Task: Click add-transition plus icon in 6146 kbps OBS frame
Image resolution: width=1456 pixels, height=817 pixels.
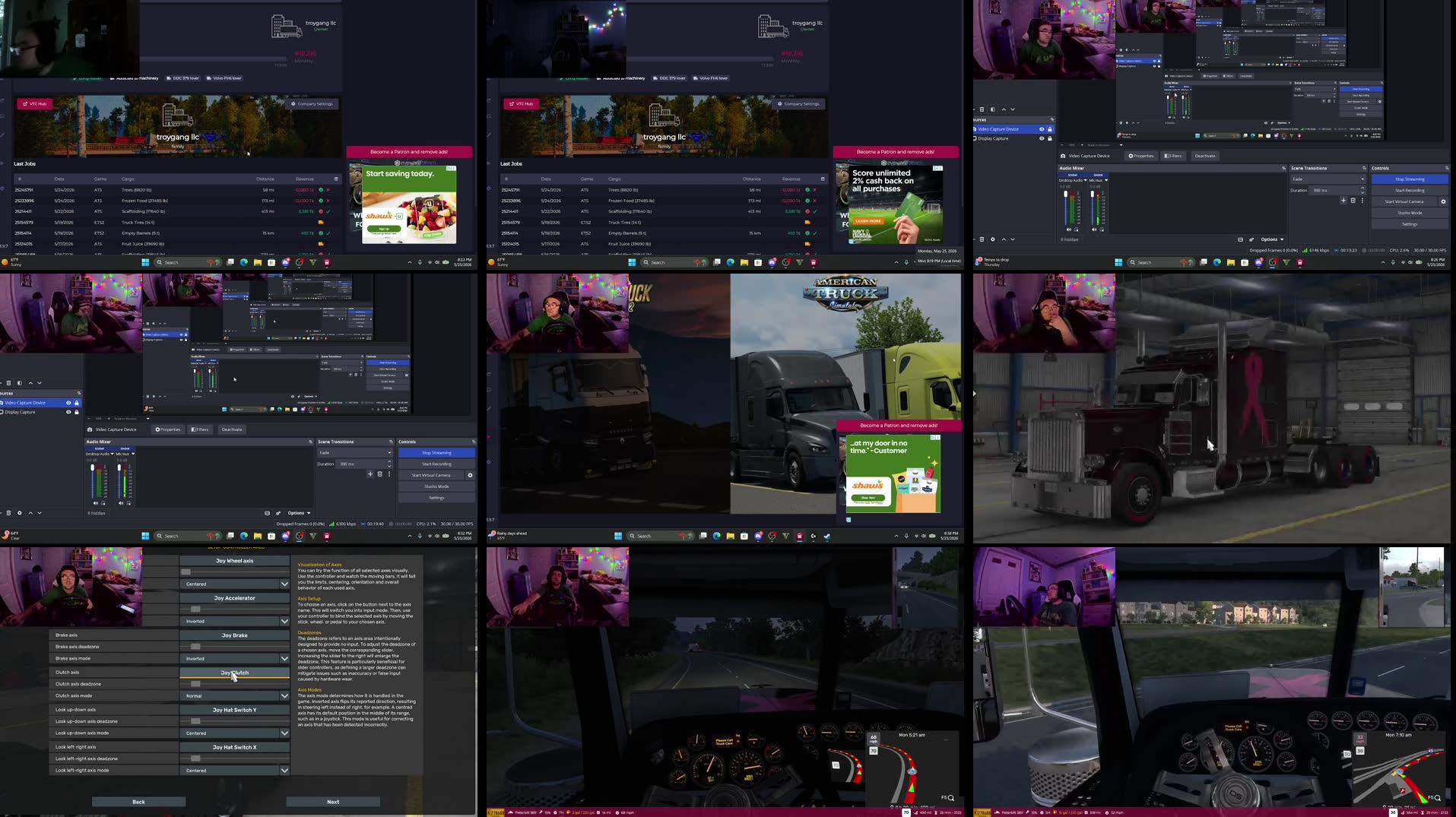Action: (x=1343, y=201)
